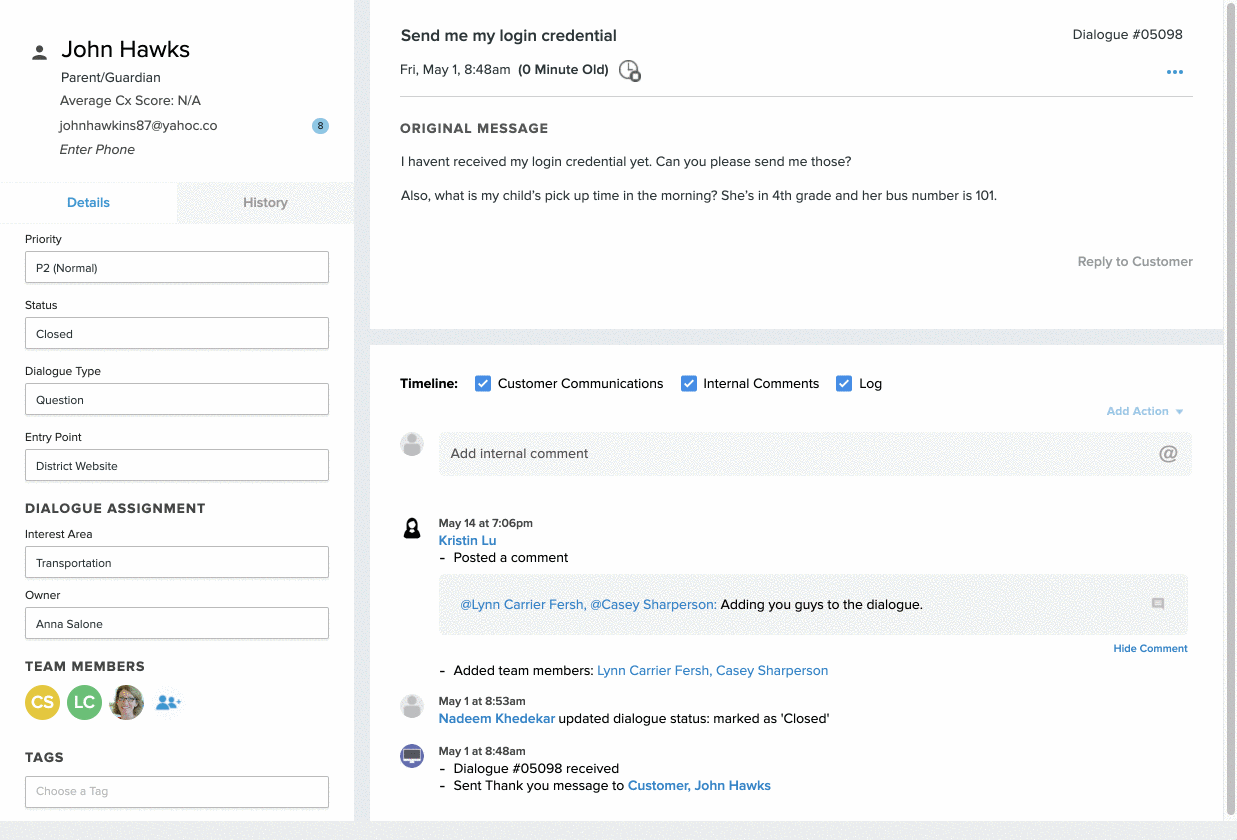Click the Hide Comment link
1237x840 pixels.
[1150, 649]
